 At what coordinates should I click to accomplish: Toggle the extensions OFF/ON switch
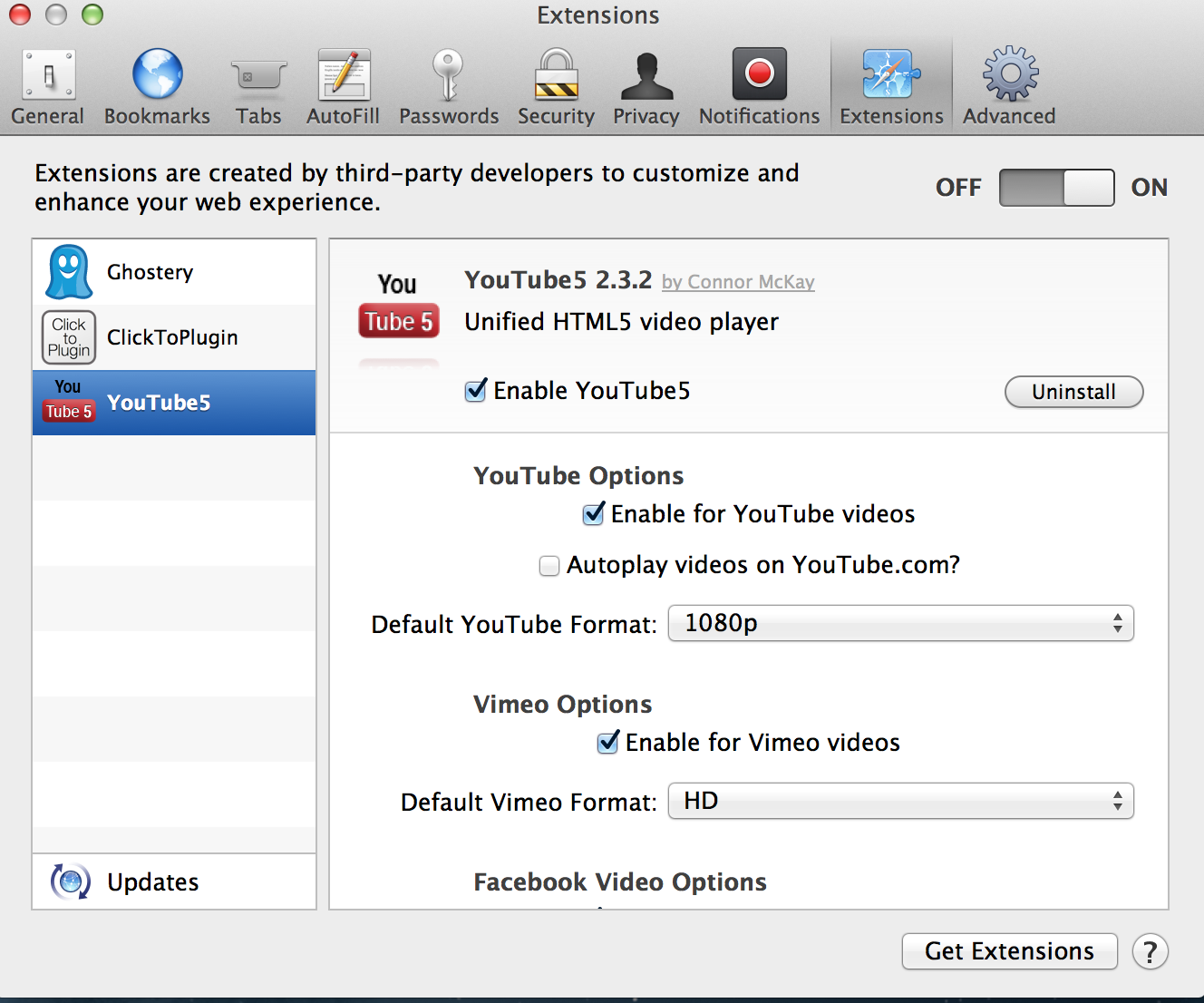(x=1056, y=188)
